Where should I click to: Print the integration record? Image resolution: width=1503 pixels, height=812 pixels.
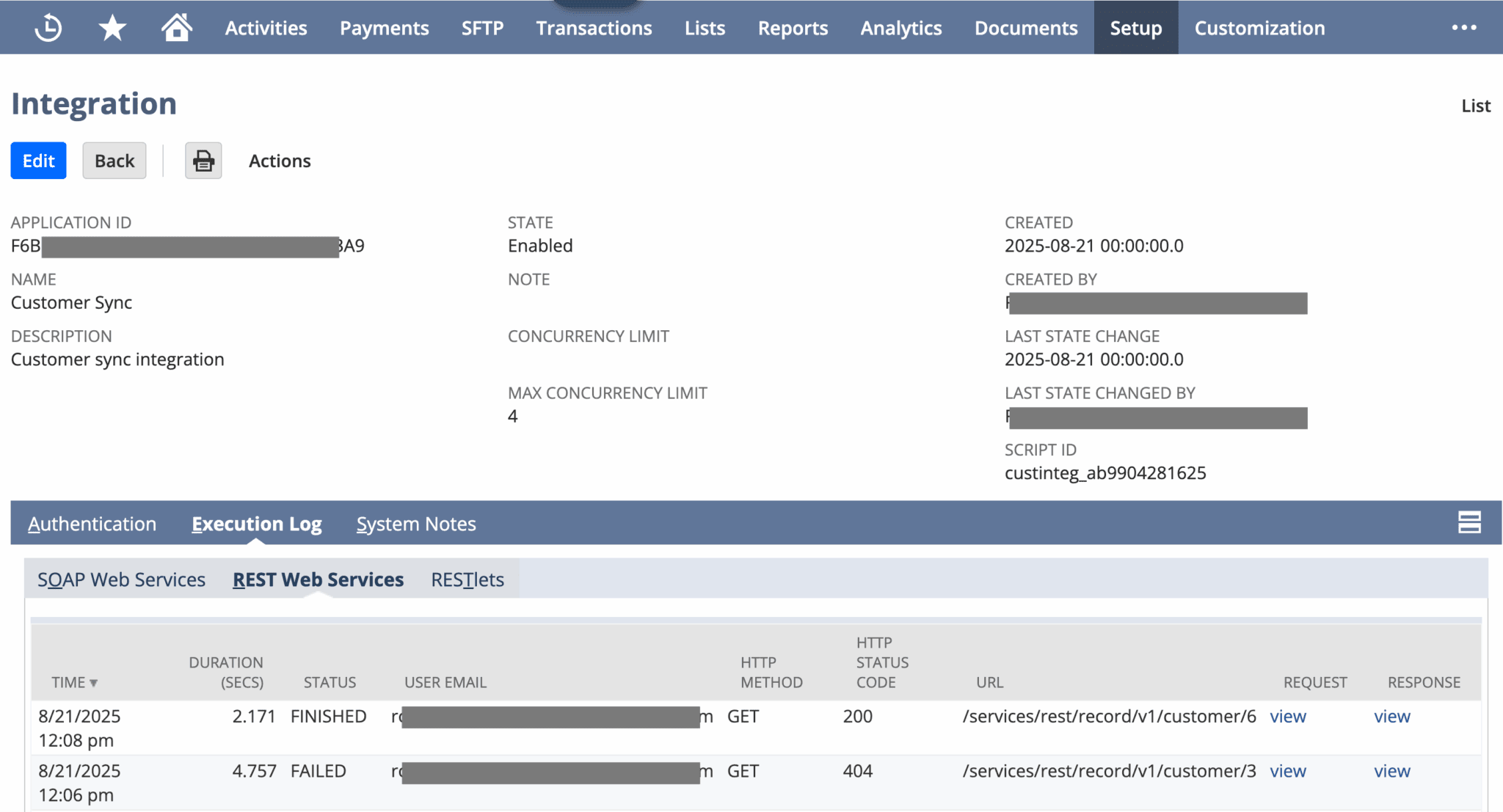[x=203, y=160]
